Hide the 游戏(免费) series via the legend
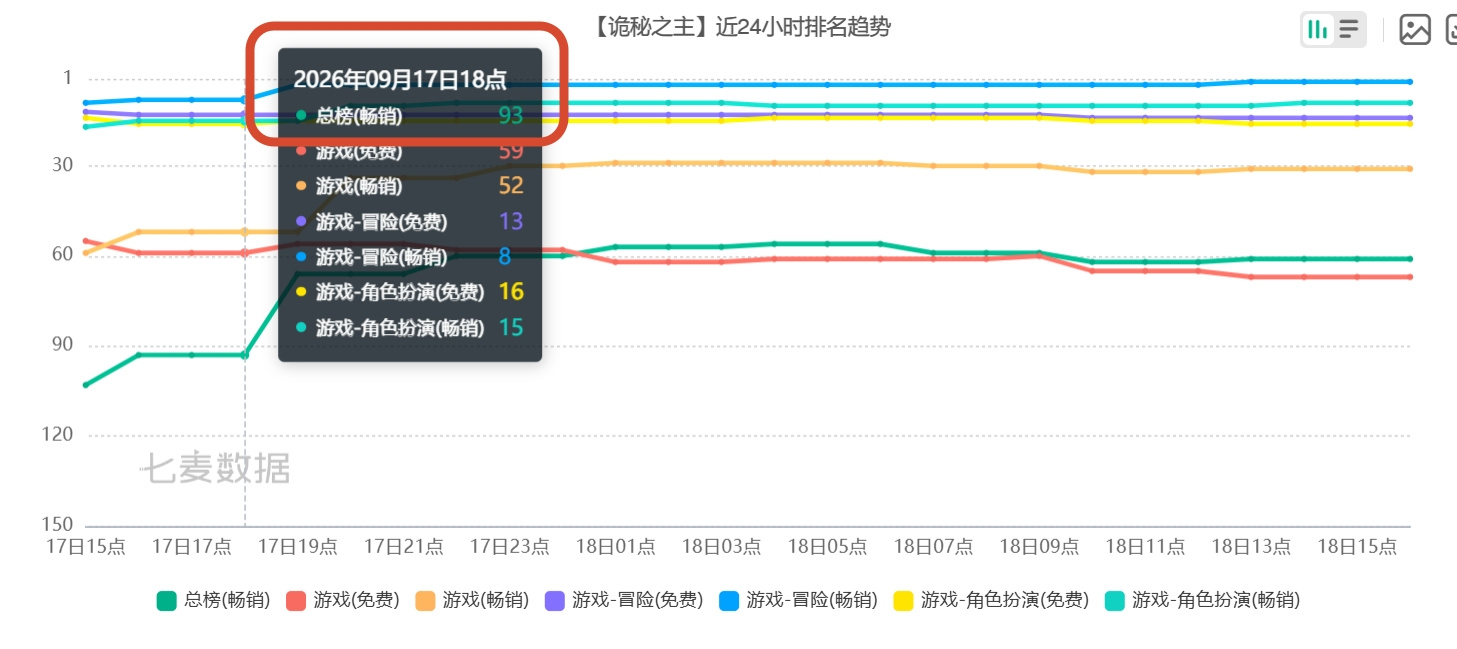Viewport: 1457px width, 649px height. click(x=343, y=601)
